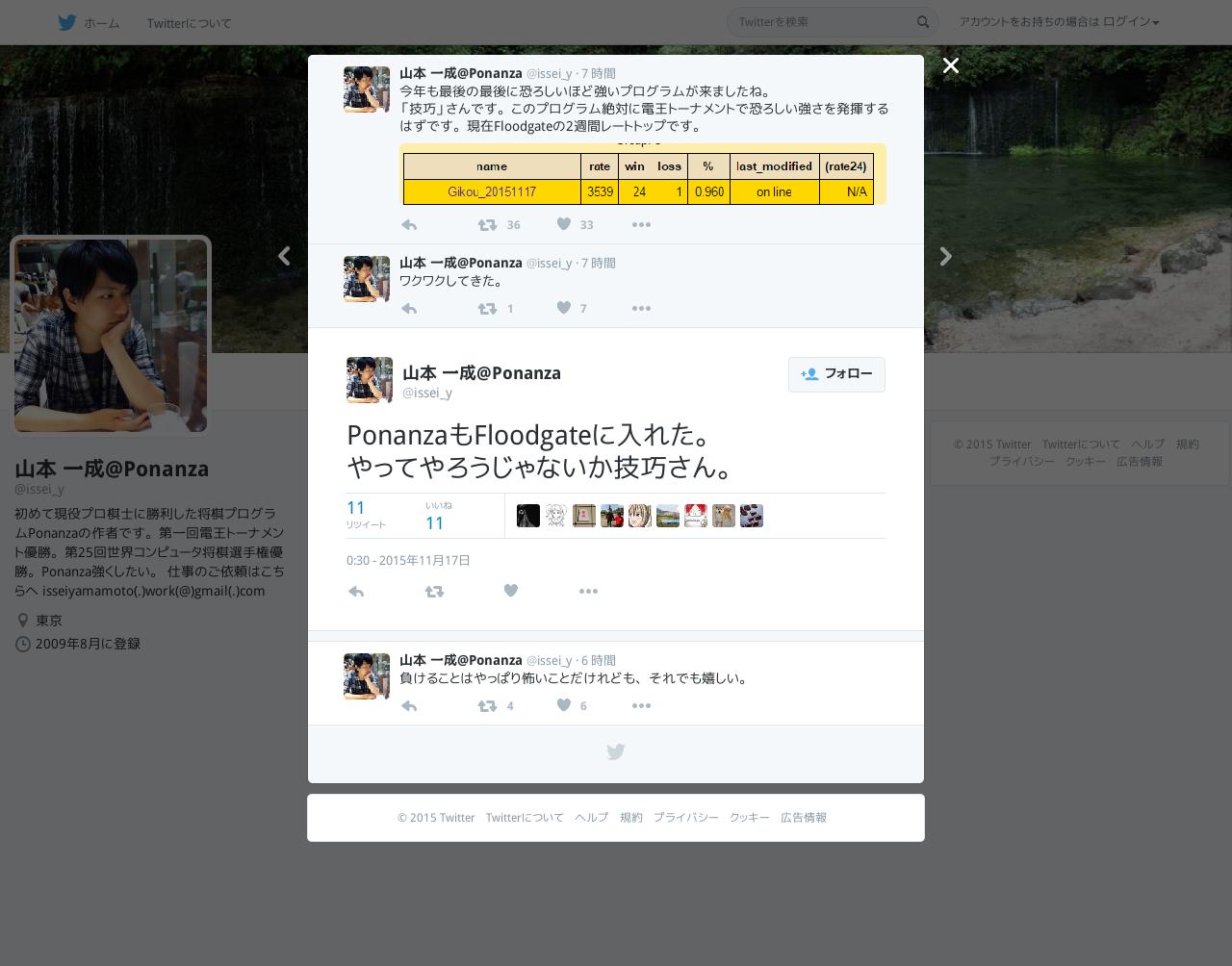
Task: Click 東京 location in profile sidebar
Action: 49,622
